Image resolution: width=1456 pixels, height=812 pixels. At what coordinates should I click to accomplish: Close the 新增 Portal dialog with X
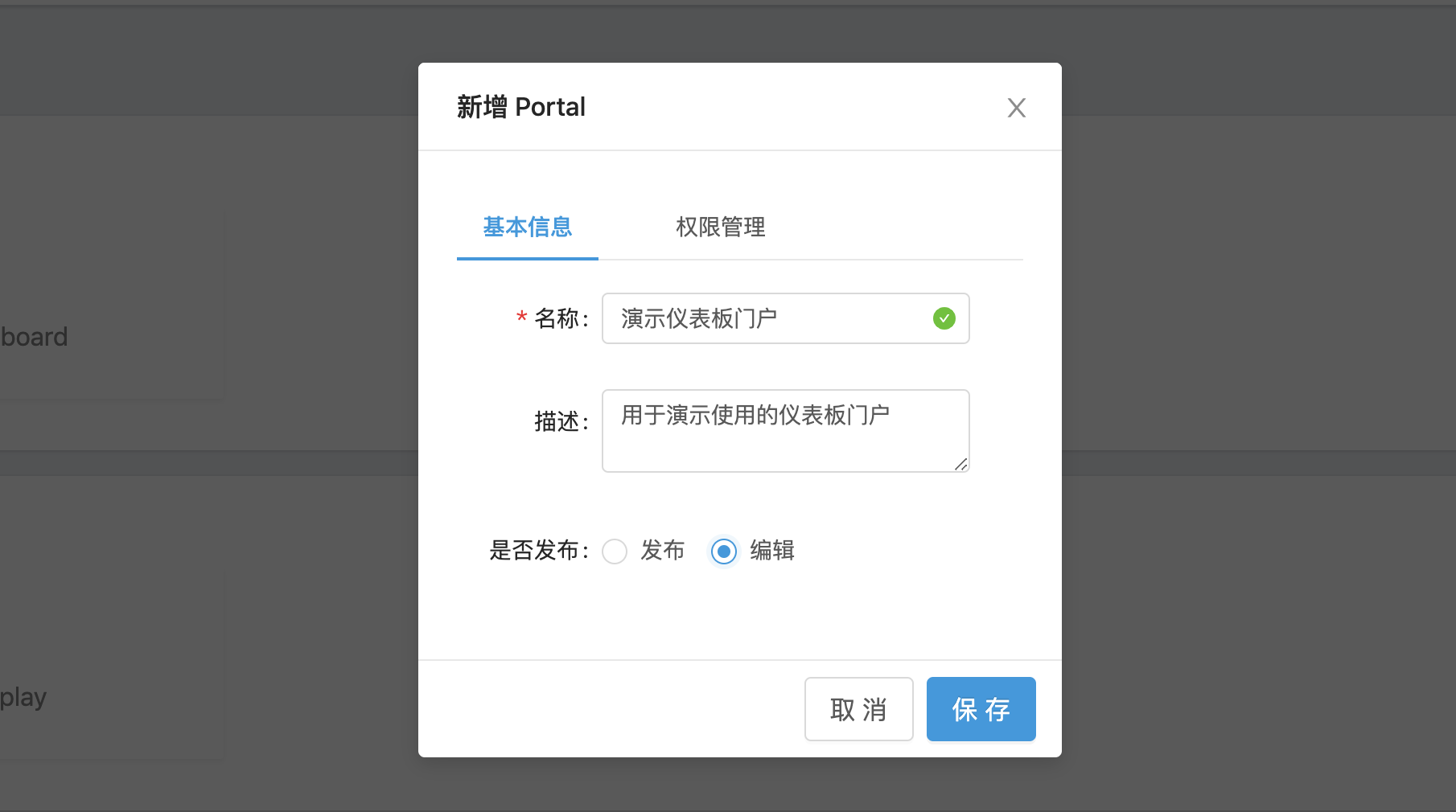click(x=1016, y=108)
